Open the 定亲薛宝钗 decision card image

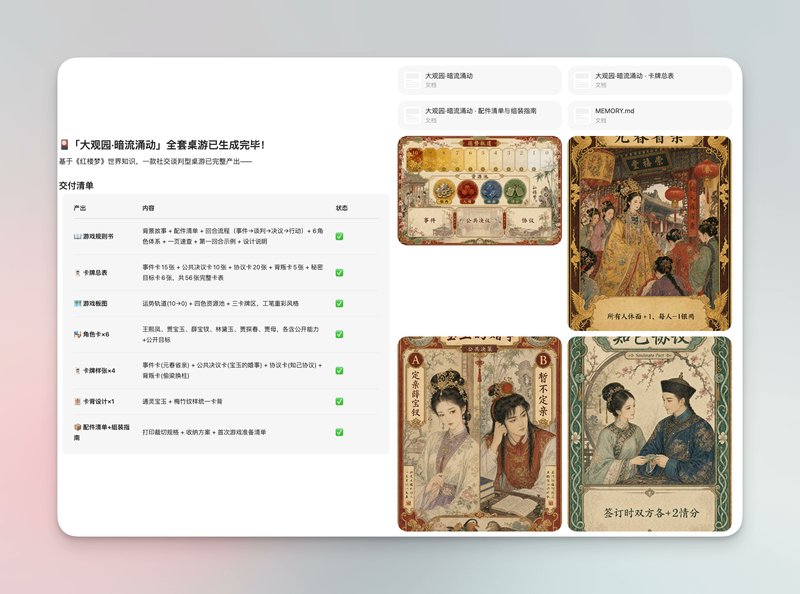click(480, 434)
